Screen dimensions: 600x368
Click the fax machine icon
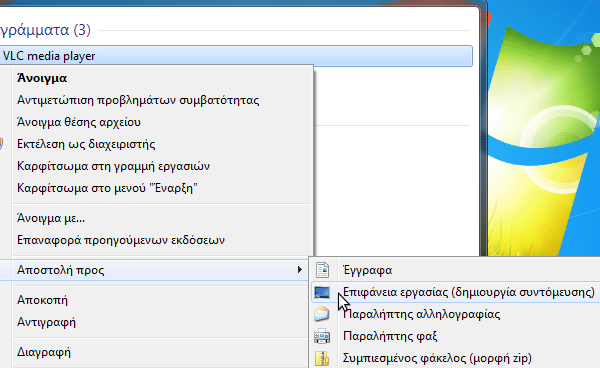coord(322,336)
